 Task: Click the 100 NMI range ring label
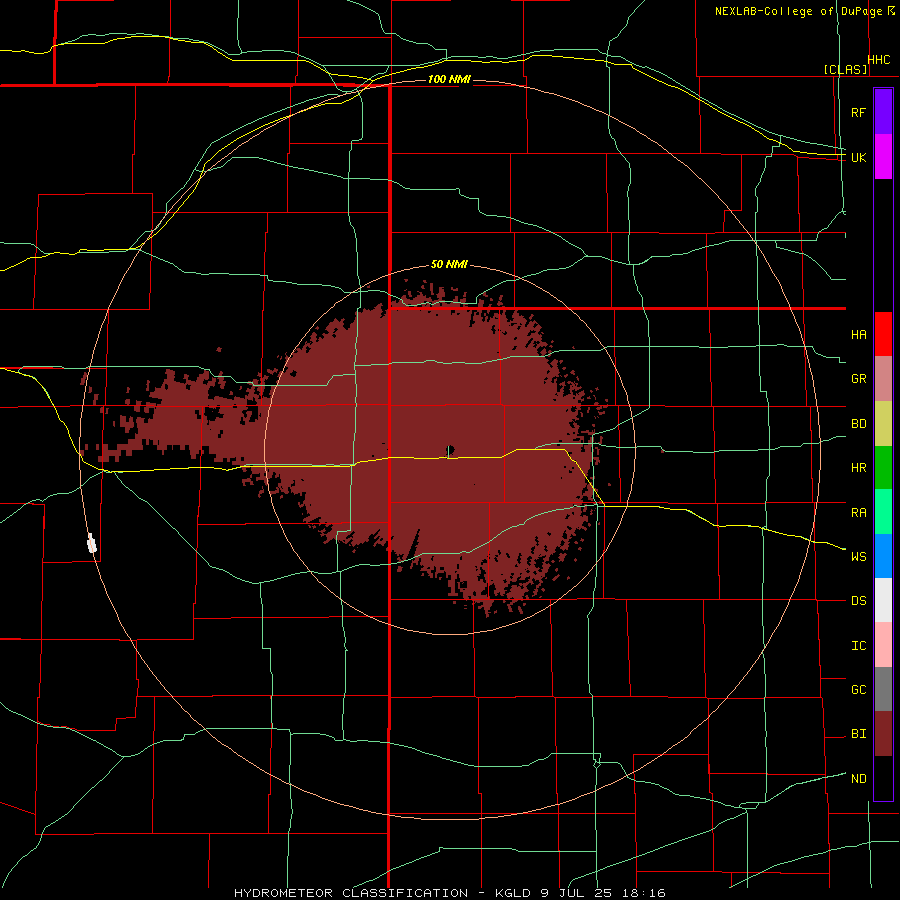pos(449,79)
